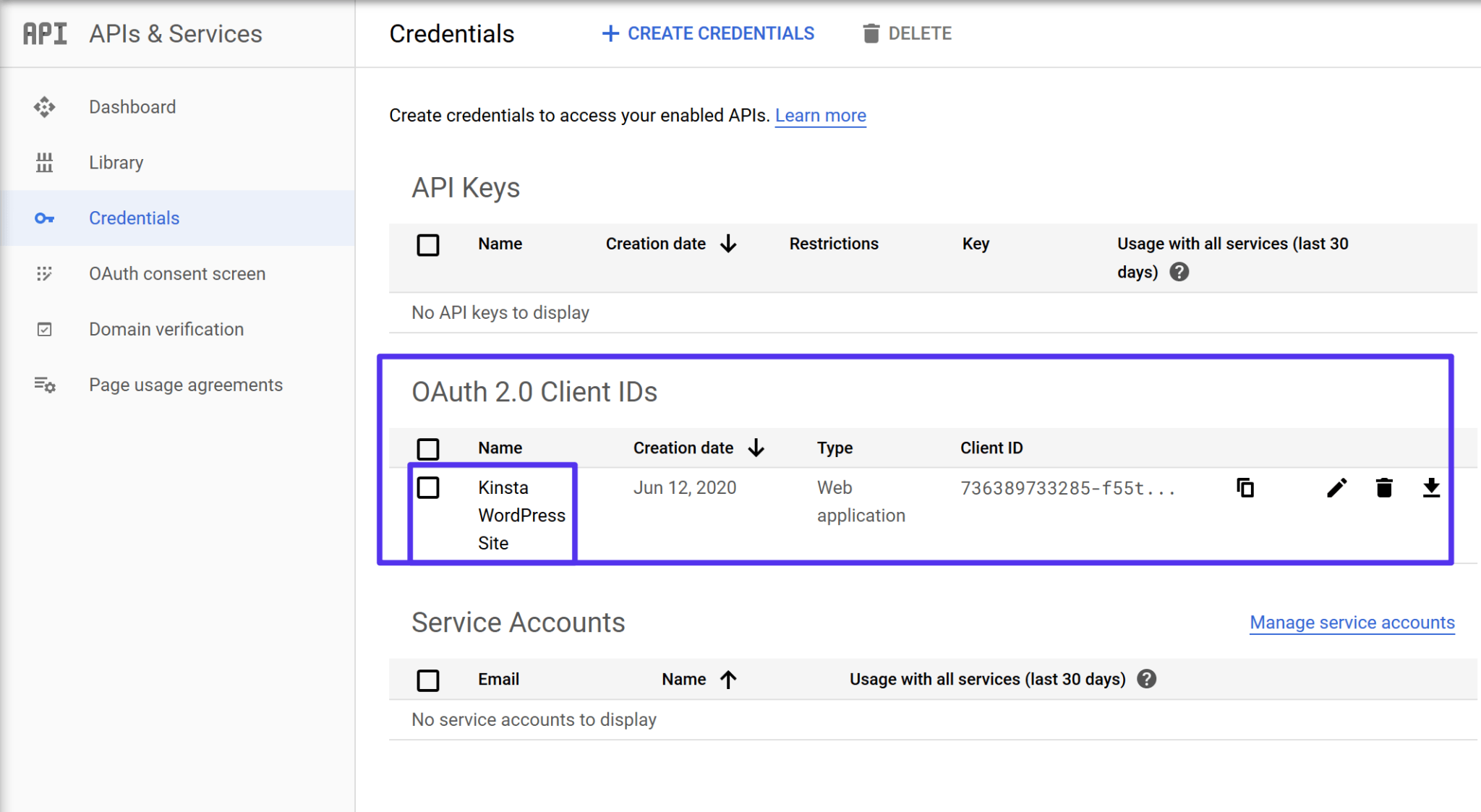Click the APIs & Services logo
The height and width of the screenshot is (812, 1481).
tap(45, 33)
